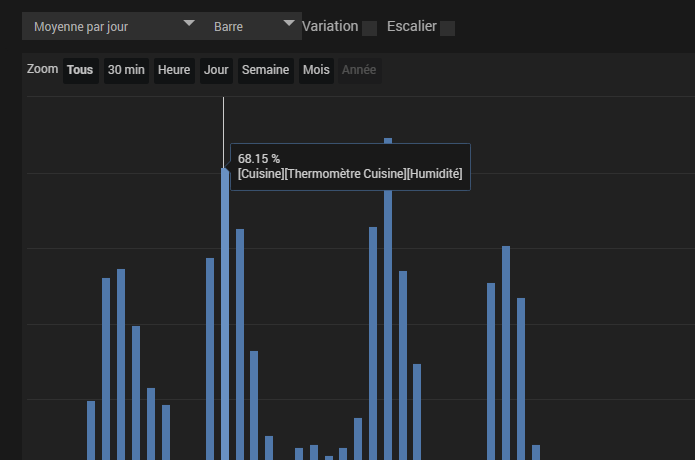Screen dimensions: 695x460
Task: Click the Zoom label
Action: pyautogui.click(x=43, y=69)
